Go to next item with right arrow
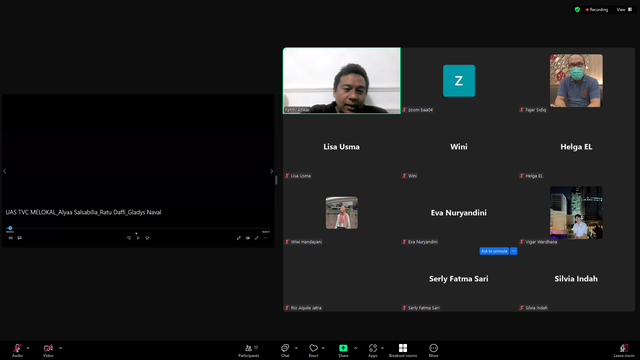The image size is (640, 360). click(271, 171)
